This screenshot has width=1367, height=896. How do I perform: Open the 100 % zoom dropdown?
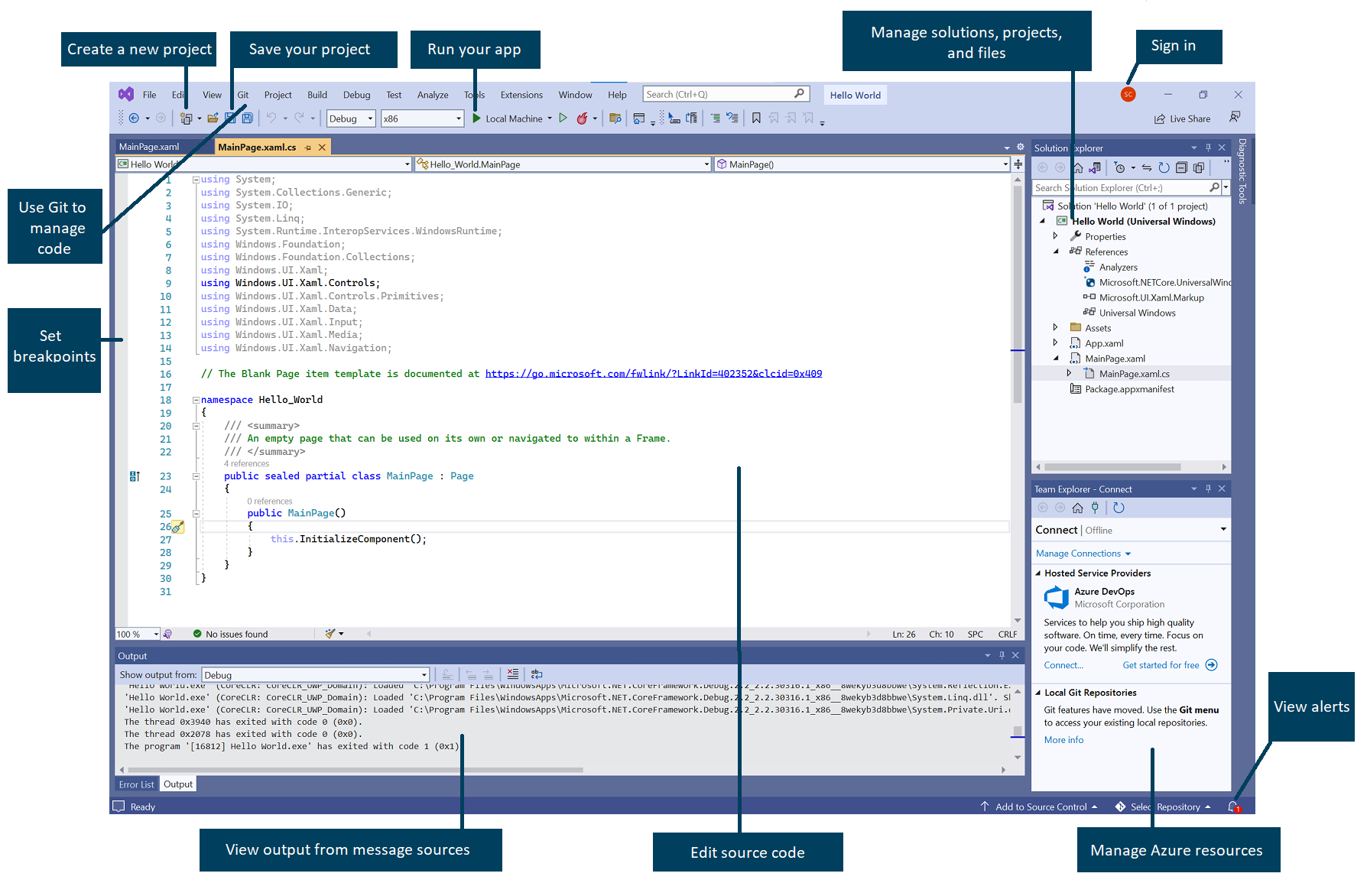pyautogui.click(x=138, y=634)
